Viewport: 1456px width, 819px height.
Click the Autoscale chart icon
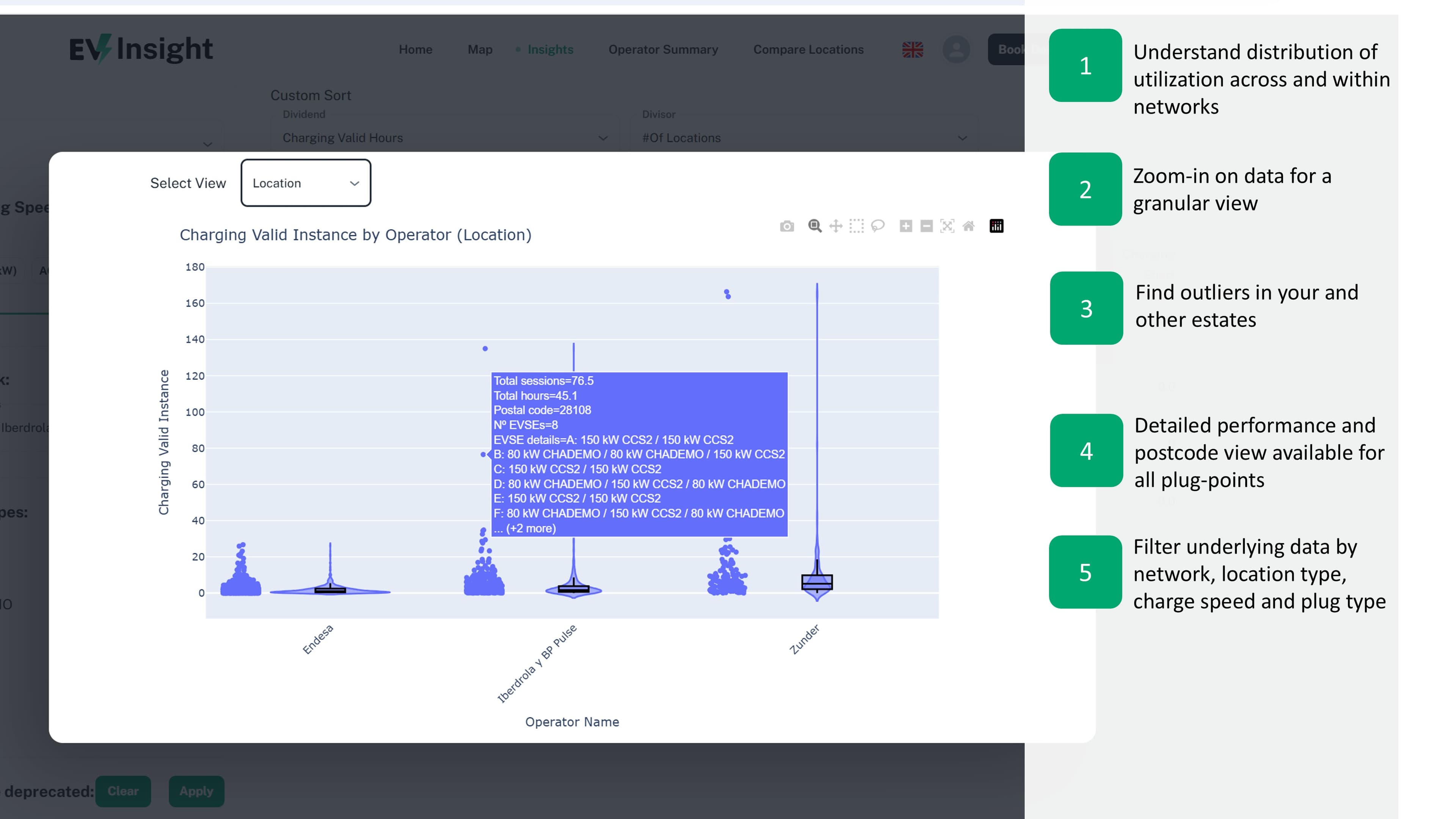tap(947, 226)
